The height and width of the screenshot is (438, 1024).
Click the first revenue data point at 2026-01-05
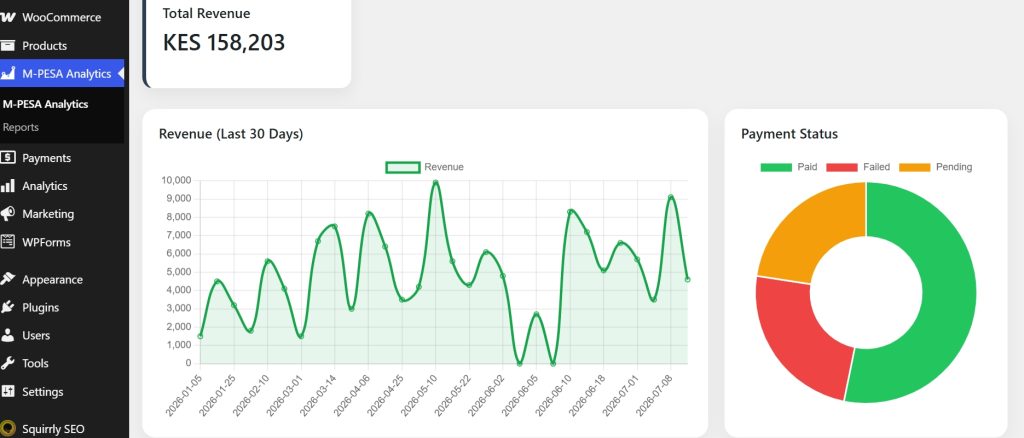point(200,336)
